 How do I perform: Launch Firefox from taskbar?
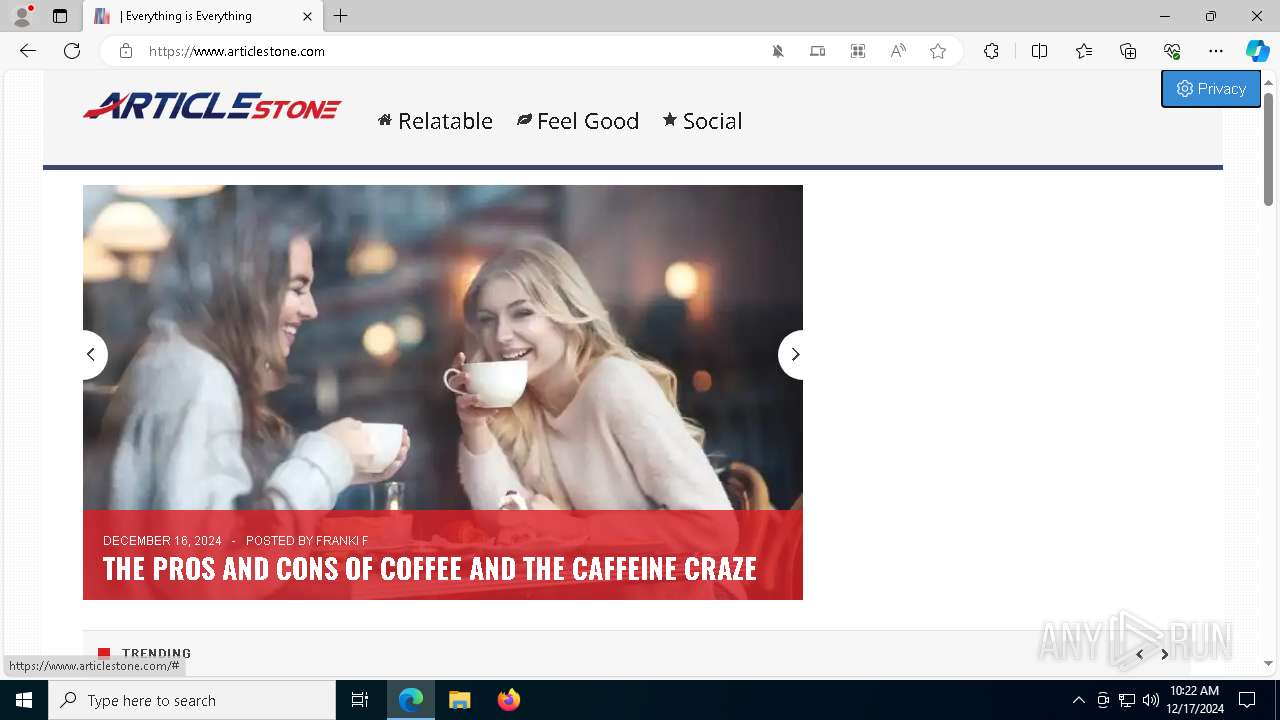[x=509, y=700]
